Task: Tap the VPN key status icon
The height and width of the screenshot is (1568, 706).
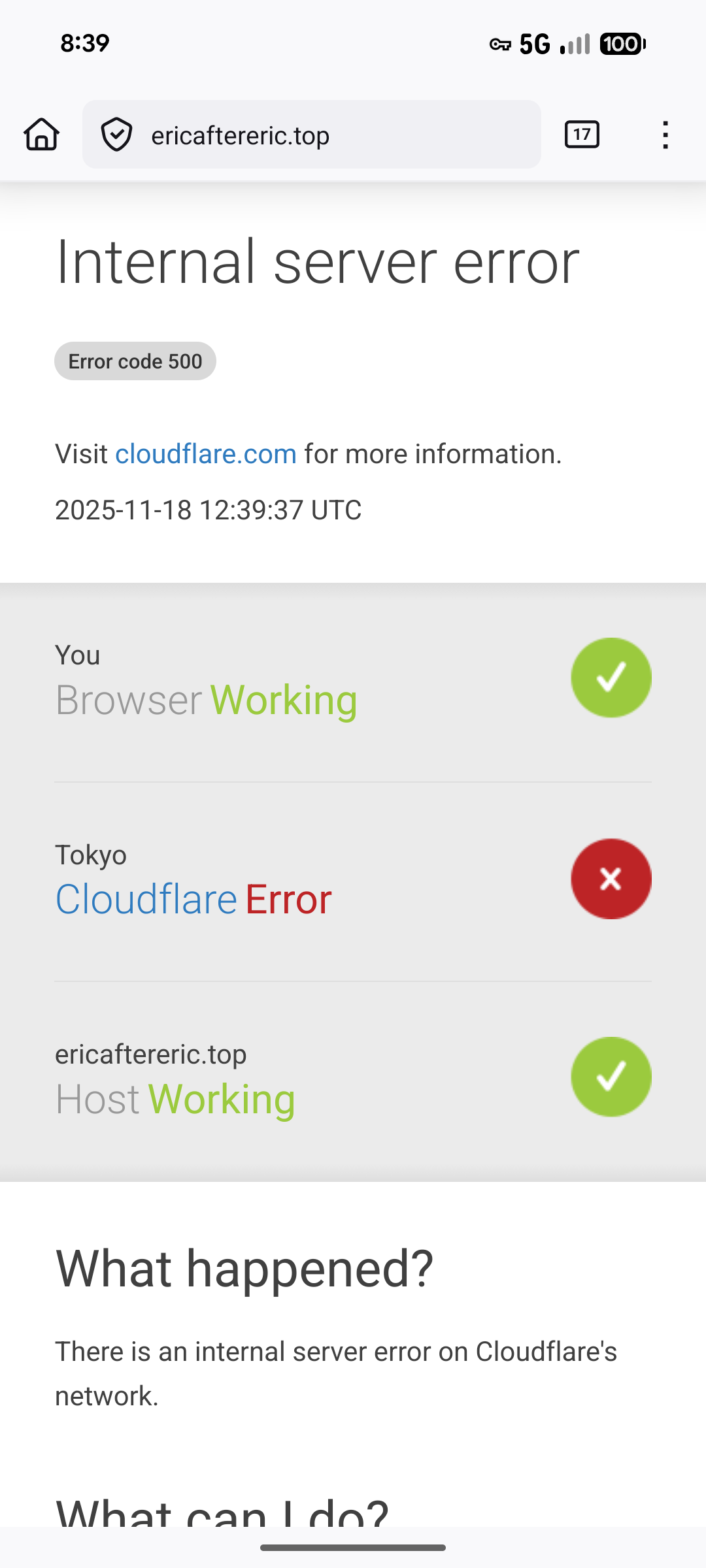Action: click(x=500, y=44)
